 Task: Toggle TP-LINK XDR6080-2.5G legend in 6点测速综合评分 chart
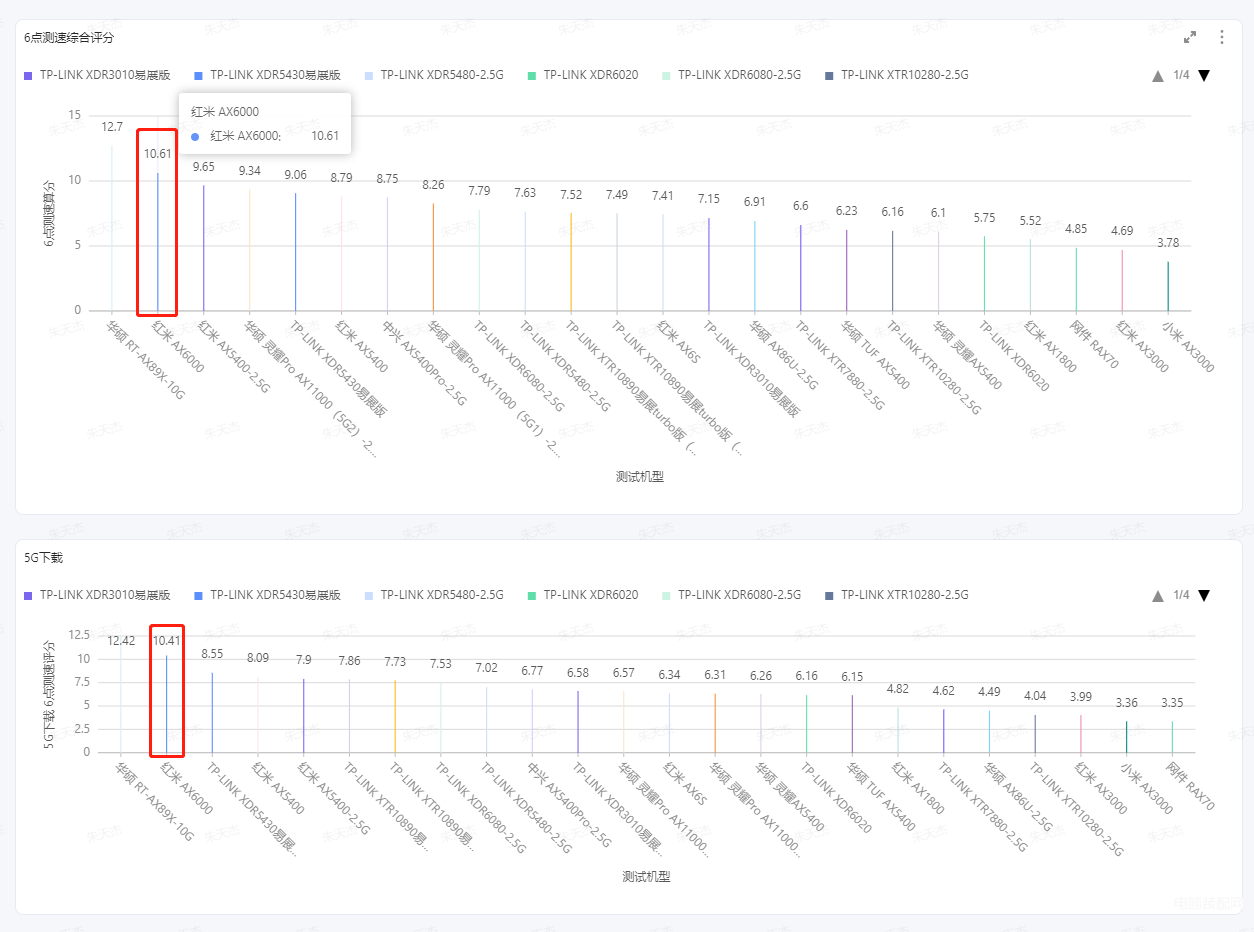click(x=731, y=75)
